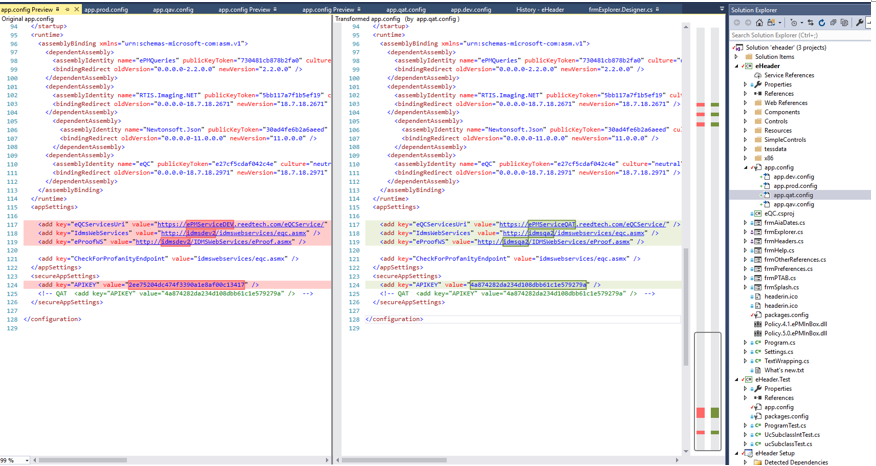Click the large red block in diff overview

click(x=701, y=413)
